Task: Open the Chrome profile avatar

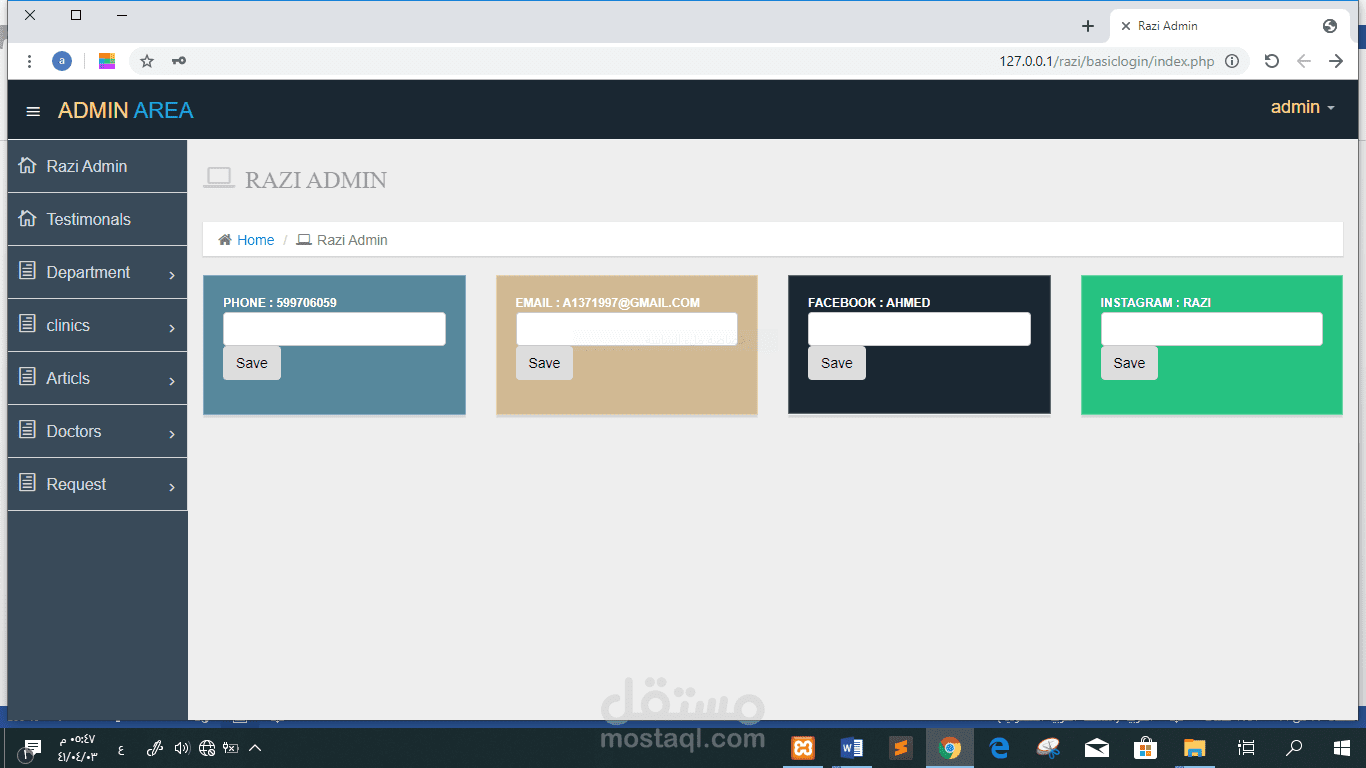Action: [x=62, y=61]
